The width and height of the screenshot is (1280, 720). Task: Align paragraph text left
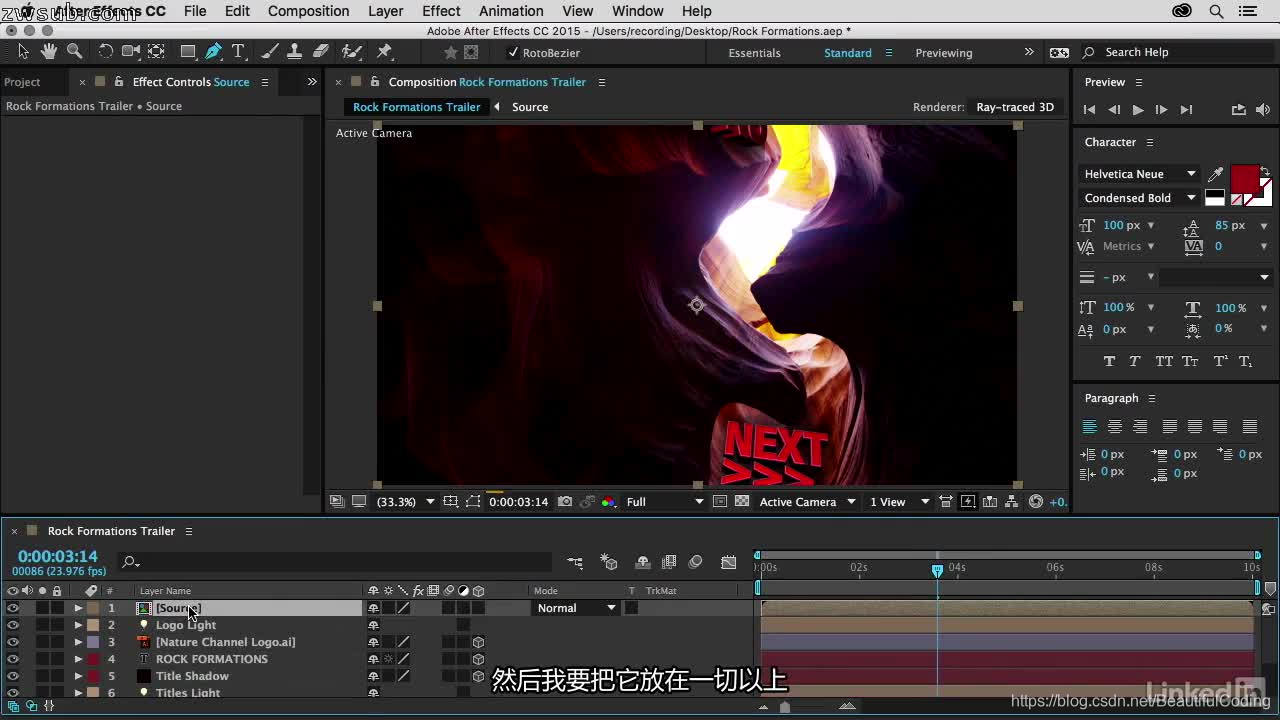pyautogui.click(x=1090, y=427)
